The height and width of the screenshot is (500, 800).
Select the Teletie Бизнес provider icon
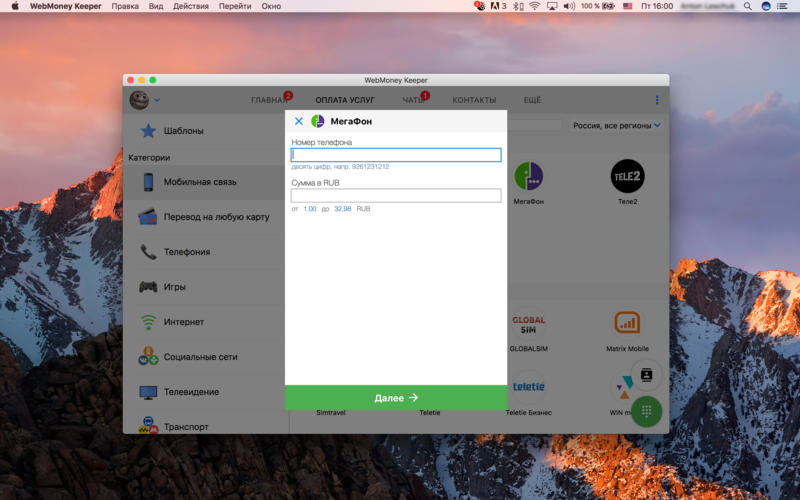(528, 386)
